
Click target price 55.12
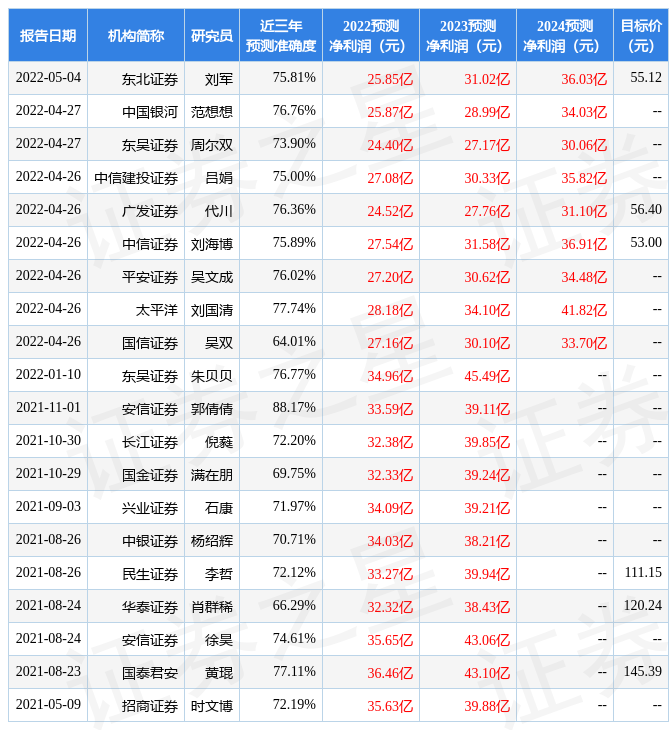(646, 77)
